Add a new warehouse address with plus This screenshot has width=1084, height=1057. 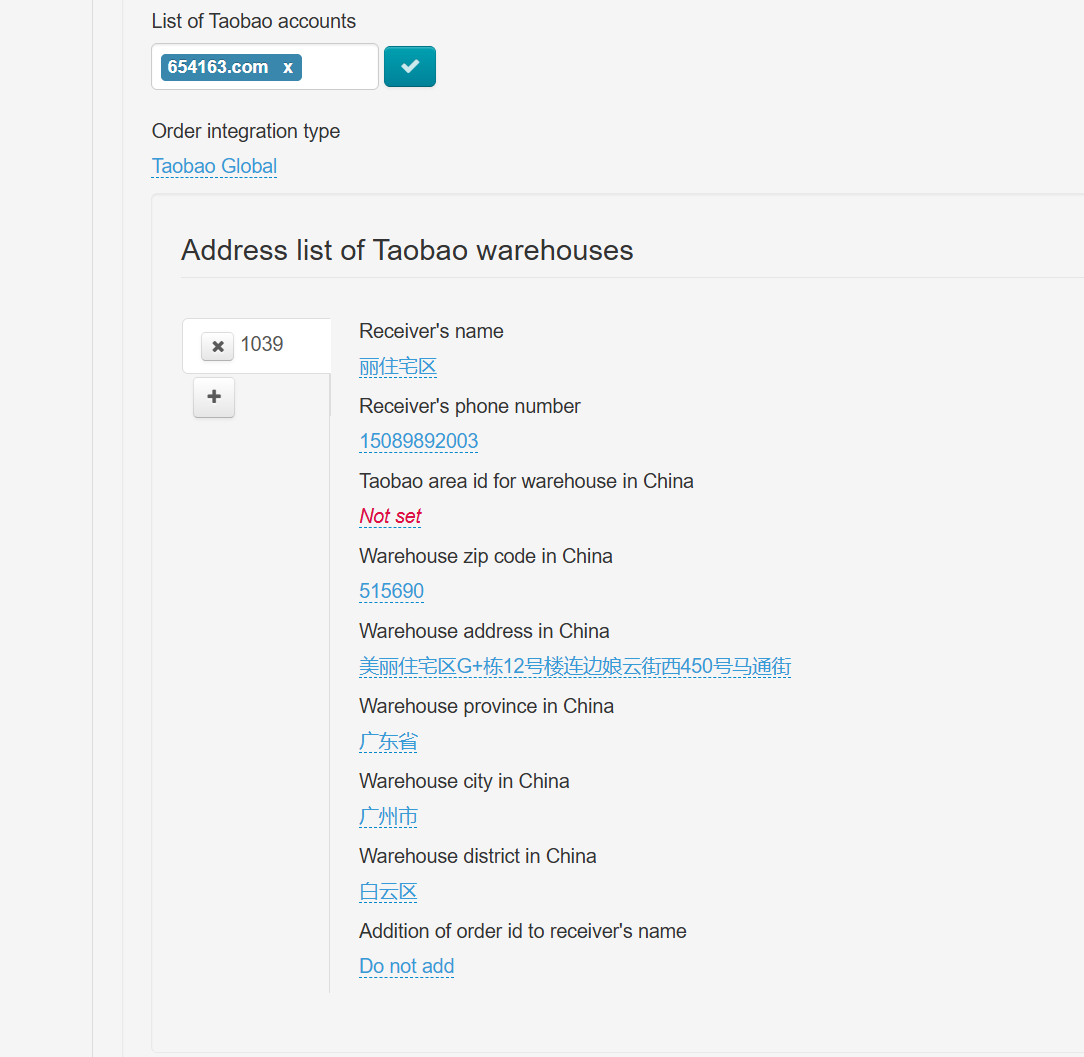pyautogui.click(x=214, y=397)
